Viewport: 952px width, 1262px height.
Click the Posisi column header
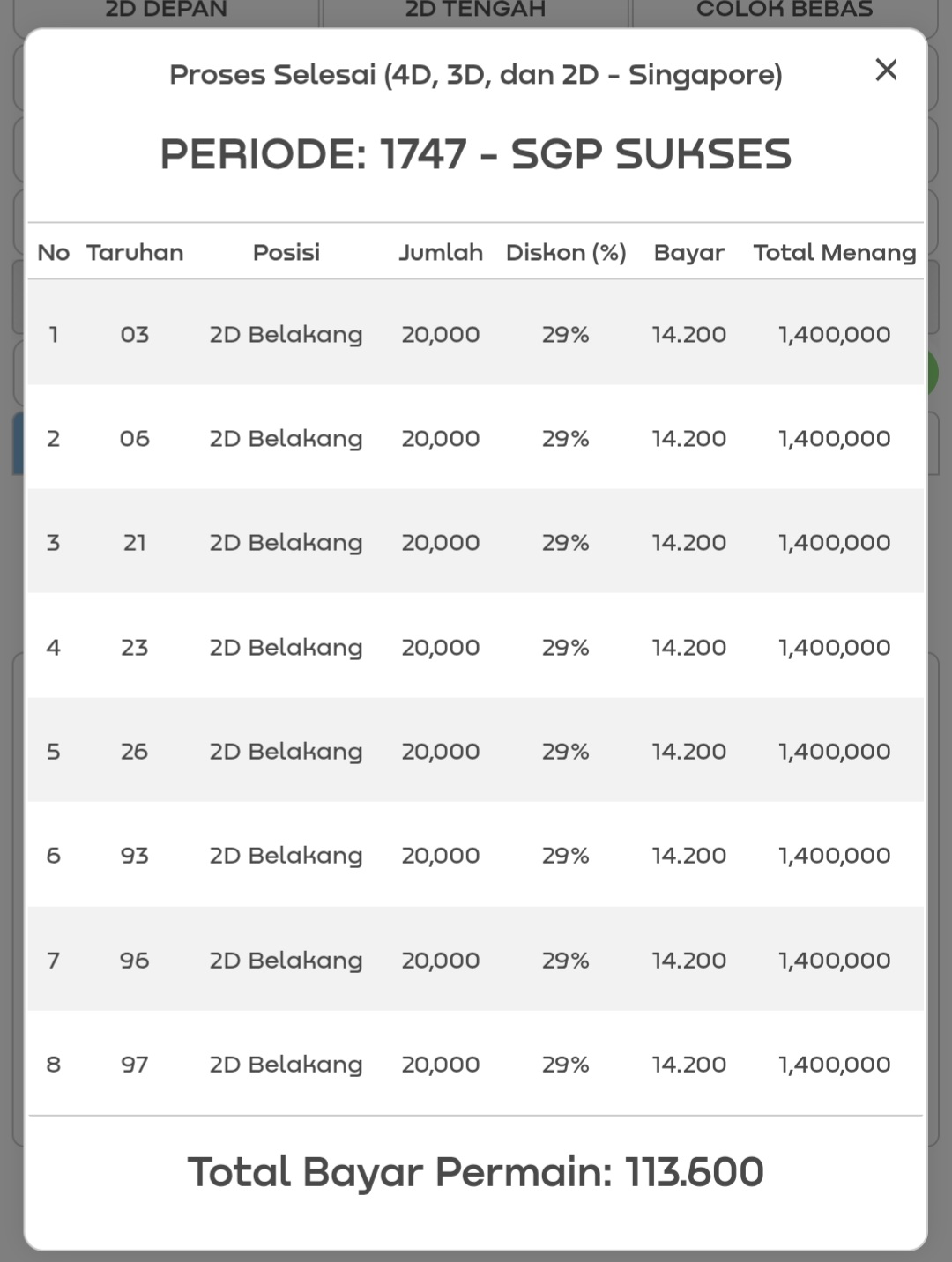pos(286,253)
